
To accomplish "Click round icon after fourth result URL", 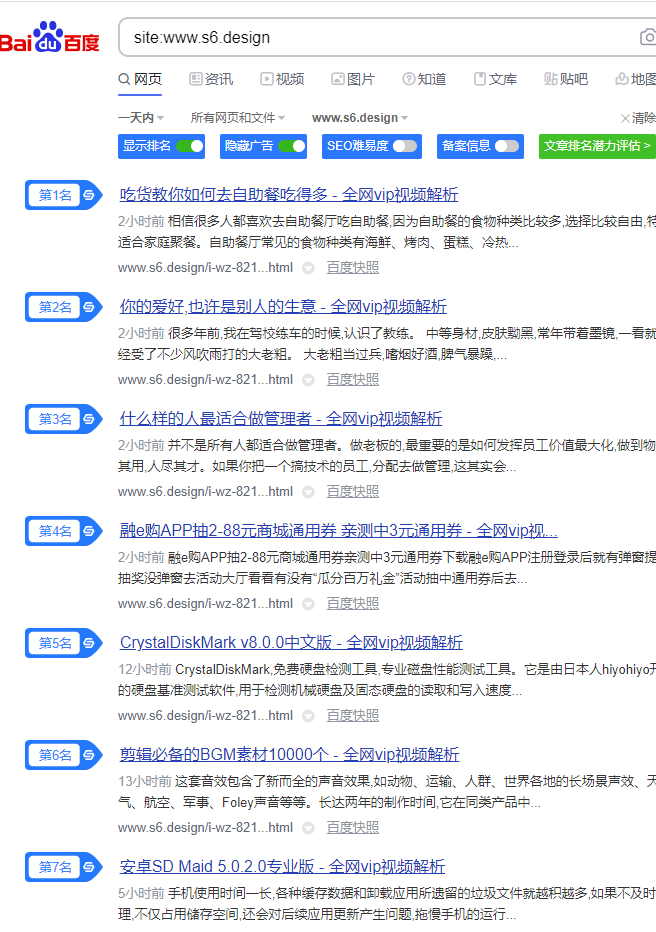I will (x=308, y=604).
